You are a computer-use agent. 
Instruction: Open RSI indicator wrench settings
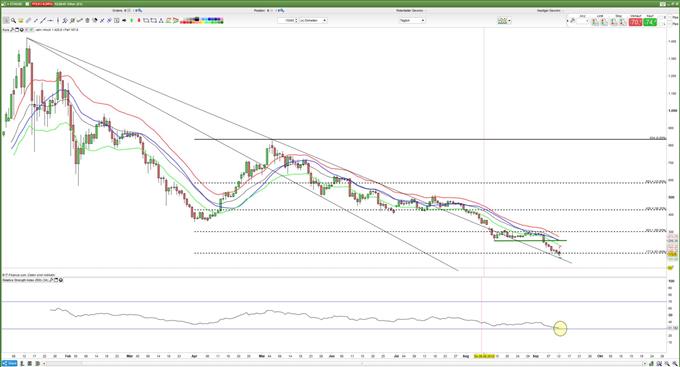pos(51,280)
